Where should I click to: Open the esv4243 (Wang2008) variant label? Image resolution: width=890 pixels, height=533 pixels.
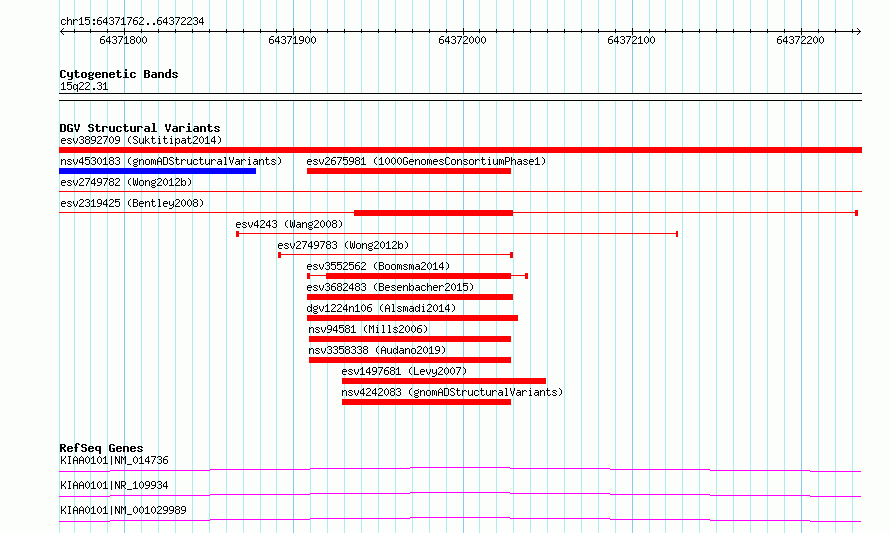[289, 224]
